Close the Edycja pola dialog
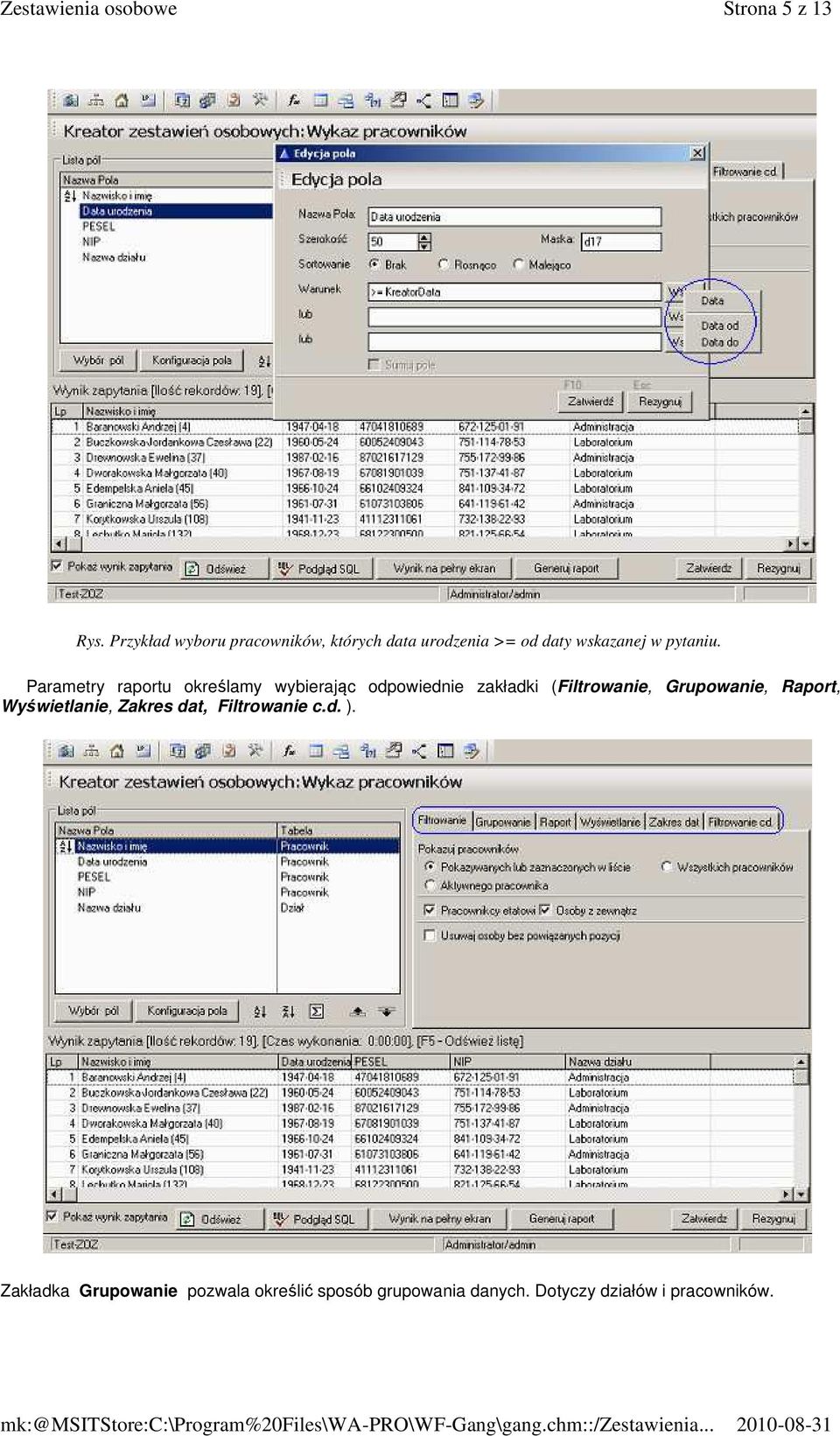 (x=697, y=153)
